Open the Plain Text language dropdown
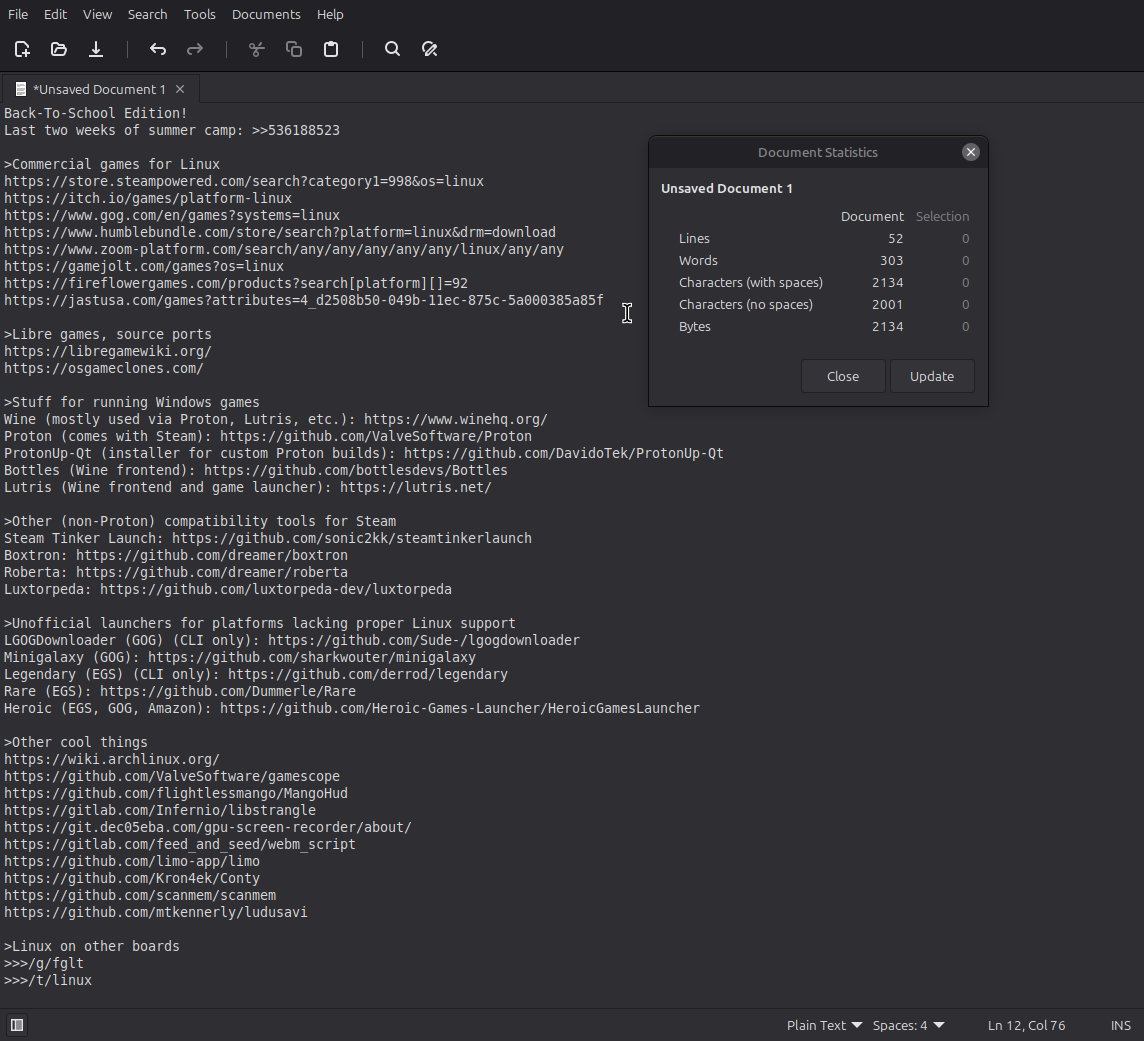 824,1025
